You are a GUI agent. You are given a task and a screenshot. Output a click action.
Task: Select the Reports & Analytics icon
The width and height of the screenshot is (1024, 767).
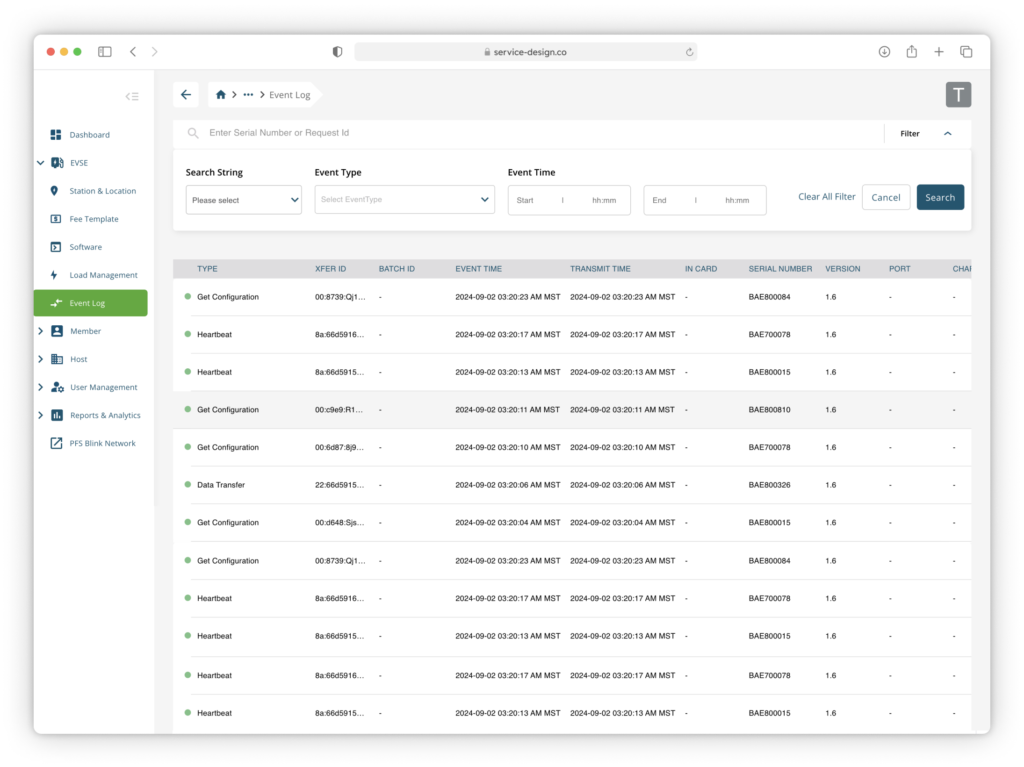point(57,415)
